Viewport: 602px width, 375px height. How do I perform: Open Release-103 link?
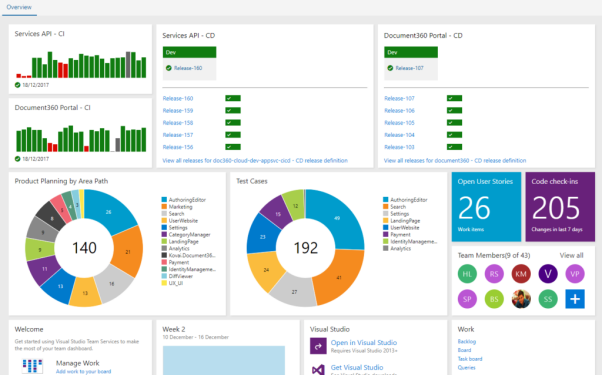[x=399, y=147]
